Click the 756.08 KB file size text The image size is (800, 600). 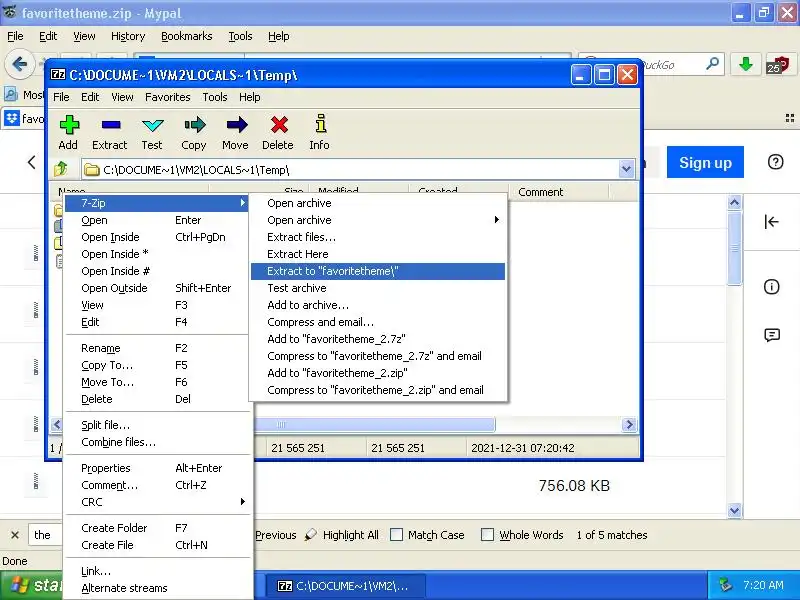574,485
